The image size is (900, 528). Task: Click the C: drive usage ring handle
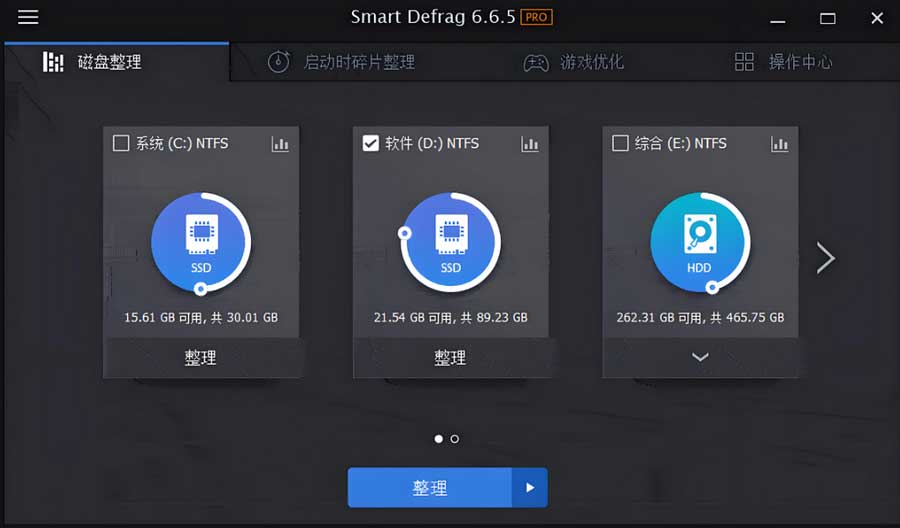tap(200, 289)
